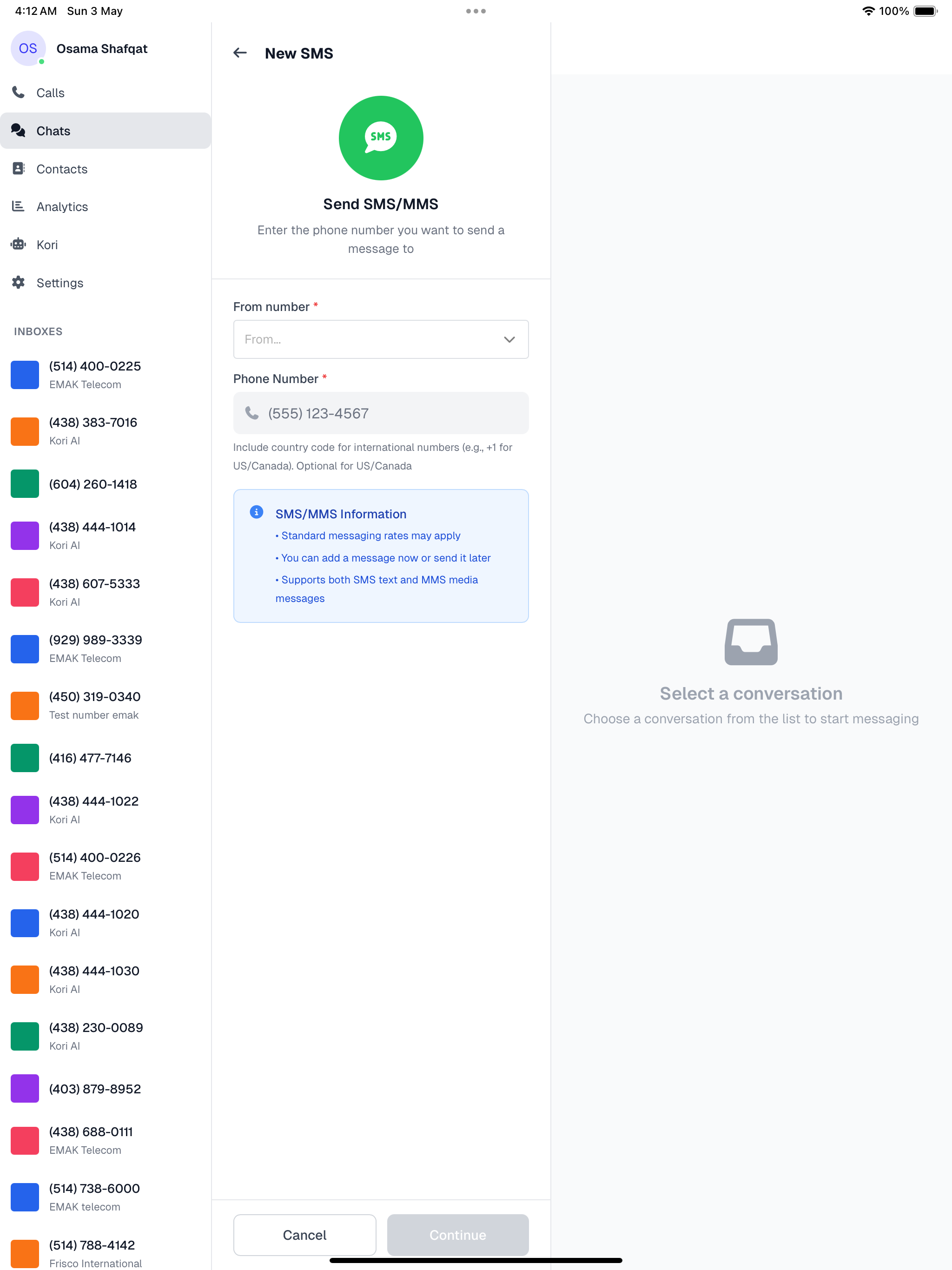952x1270 pixels.
Task: Open inbox (450) 319-0340 Test number emak
Action: tap(106, 706)
